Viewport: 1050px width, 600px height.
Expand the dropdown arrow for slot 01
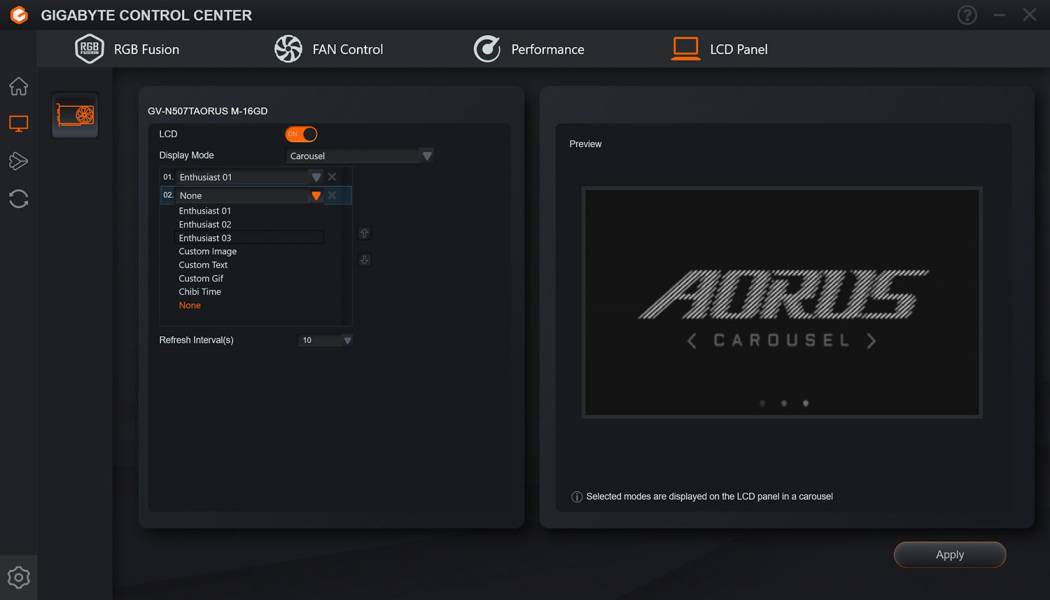pos(316,177)
